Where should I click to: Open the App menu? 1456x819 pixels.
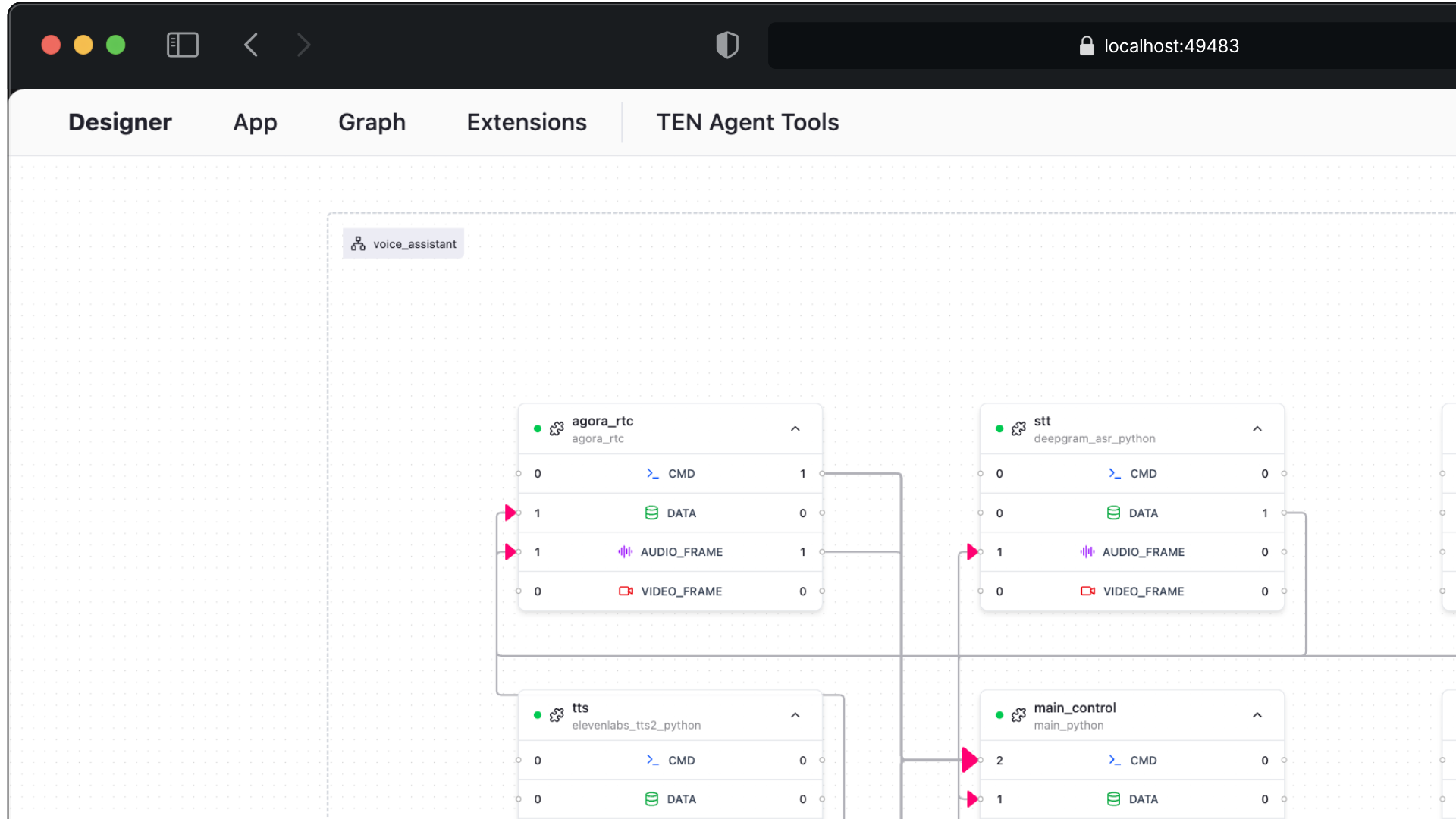point(255,123)
